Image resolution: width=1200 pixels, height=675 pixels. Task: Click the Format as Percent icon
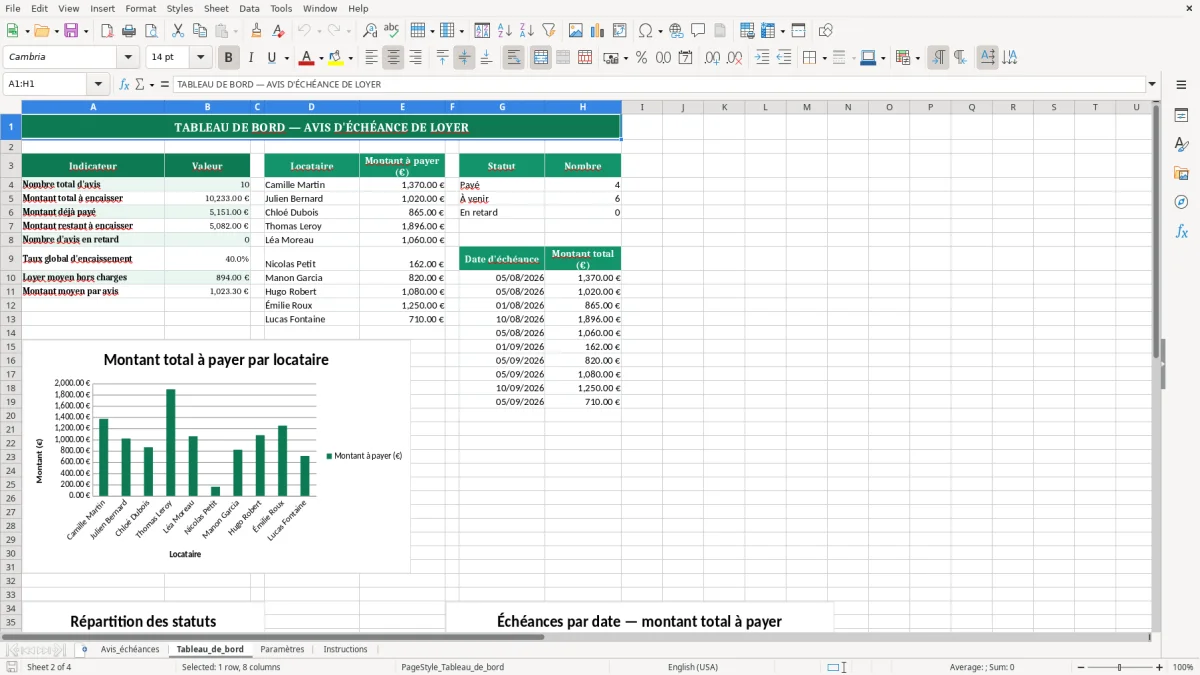641,58
